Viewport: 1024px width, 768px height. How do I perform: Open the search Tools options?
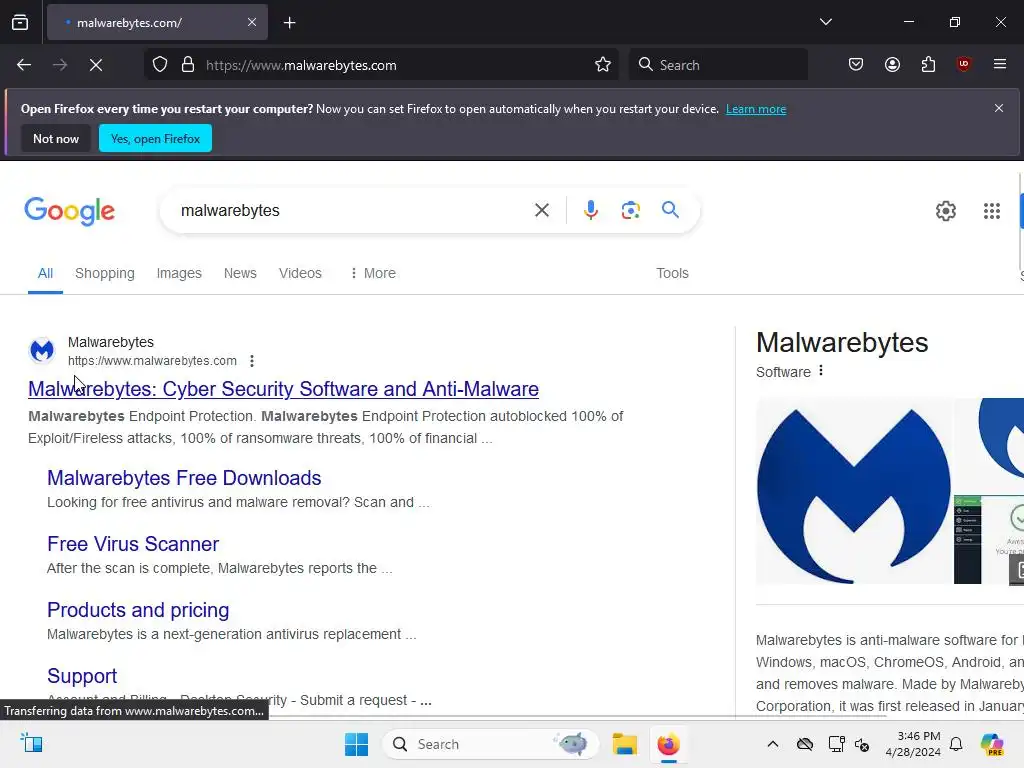(x=672, y=273)
